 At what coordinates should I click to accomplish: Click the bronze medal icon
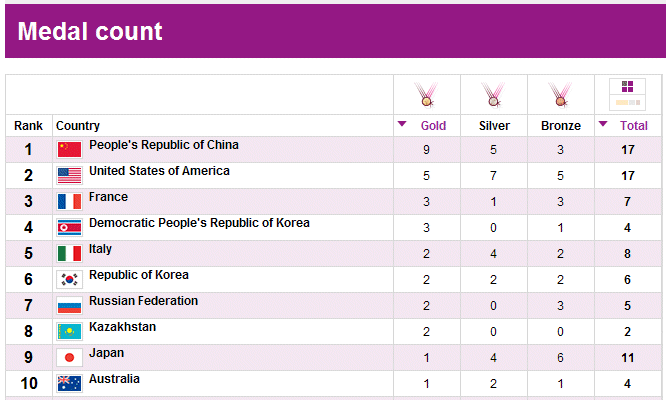point(560,95)
